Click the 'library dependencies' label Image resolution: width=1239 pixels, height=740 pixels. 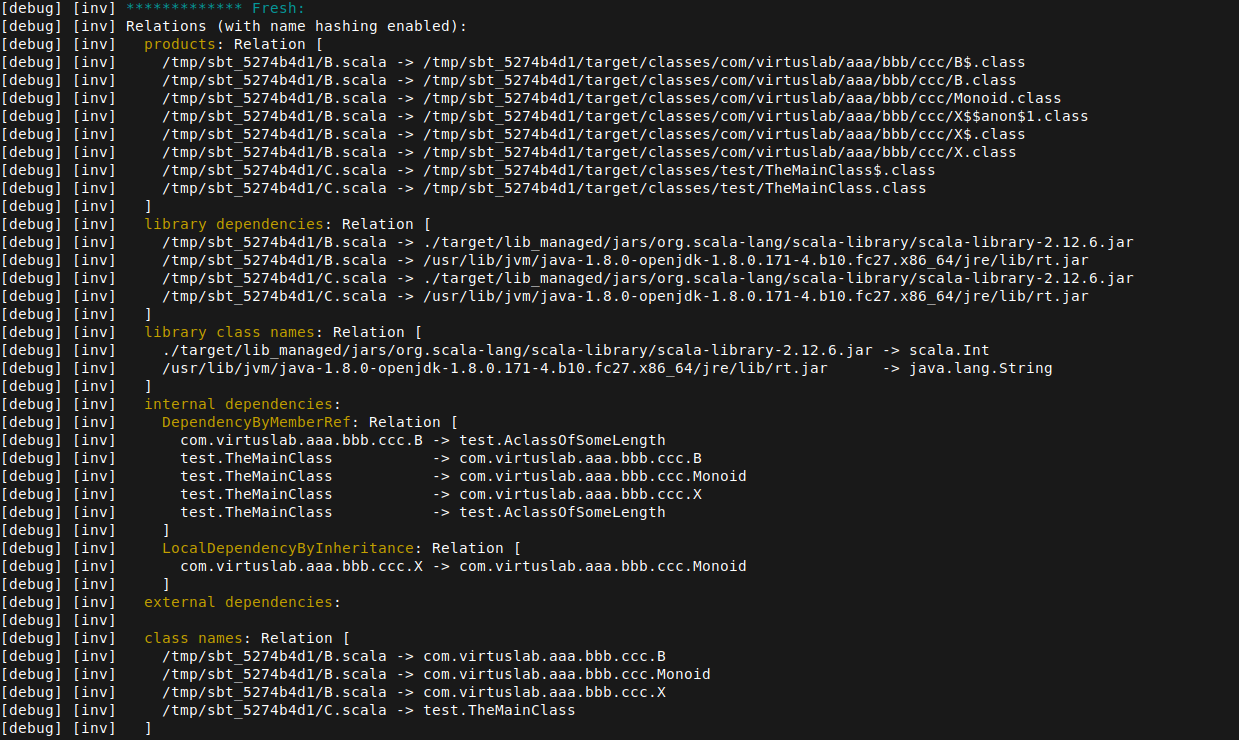[x=220, y=224]
